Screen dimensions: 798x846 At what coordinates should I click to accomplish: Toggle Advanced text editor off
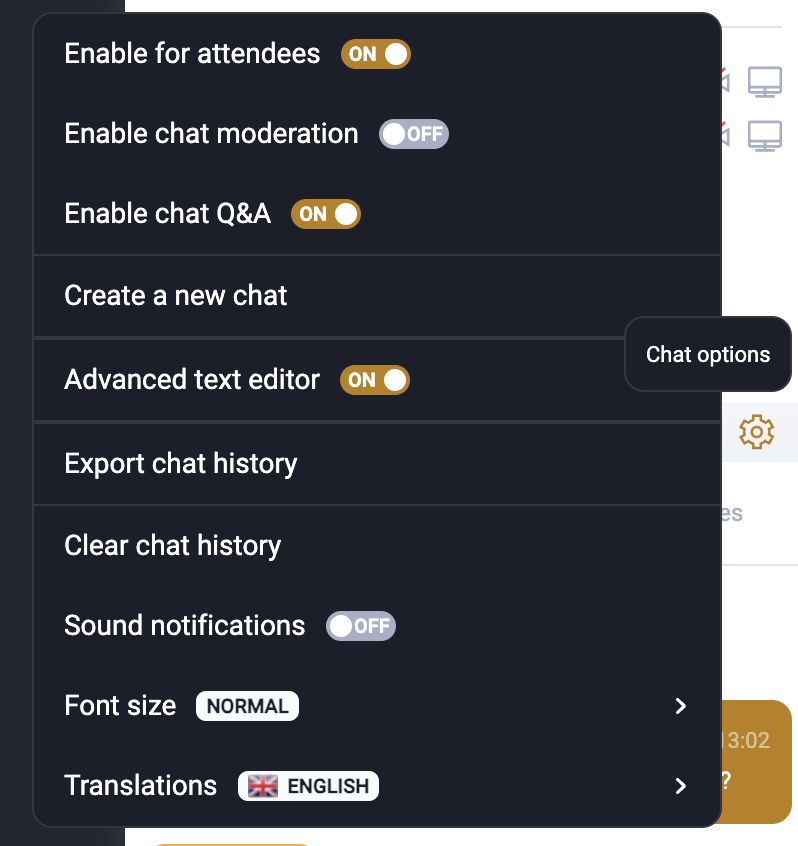[375, 380]
